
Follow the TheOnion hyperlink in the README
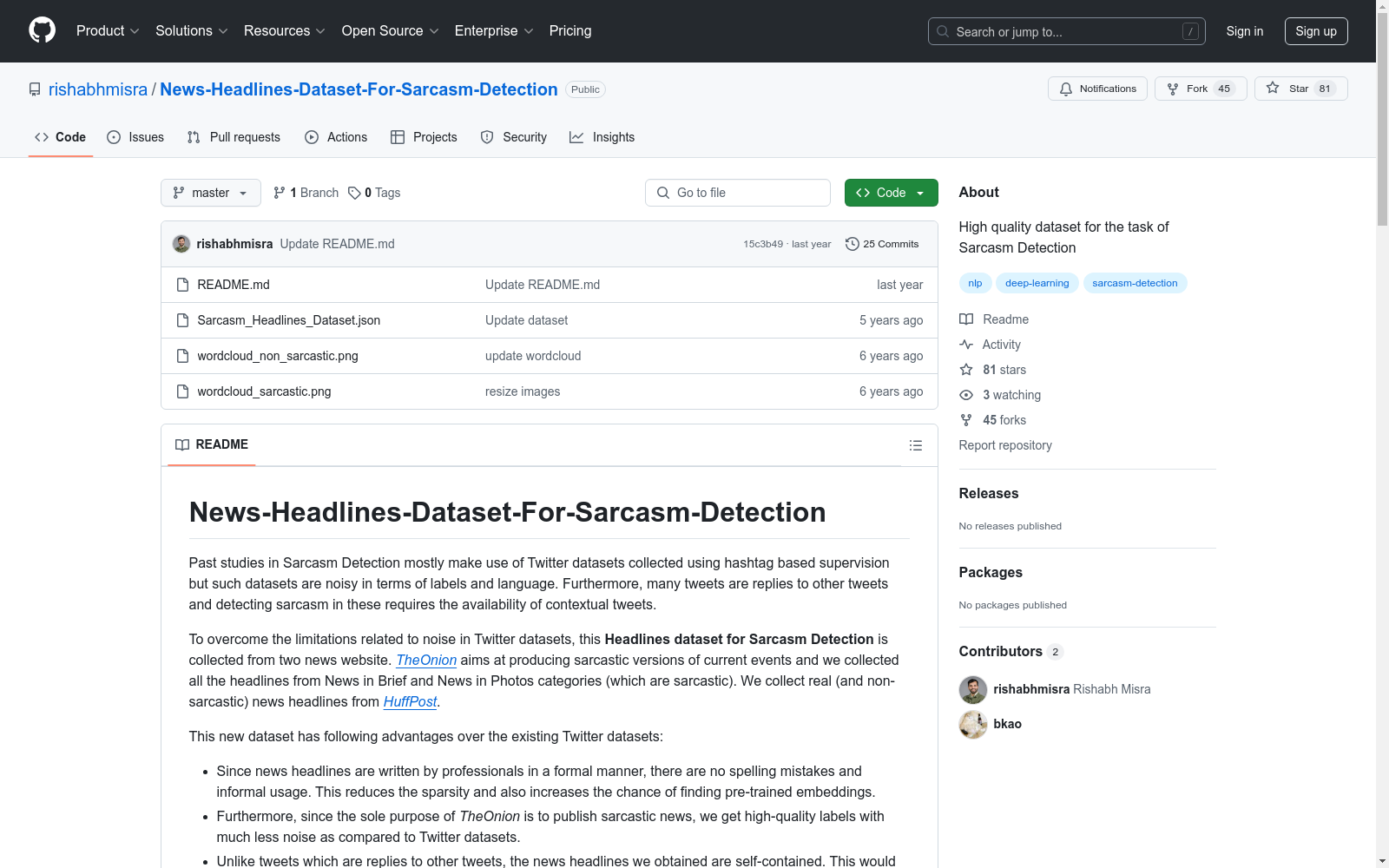(425, 660)
